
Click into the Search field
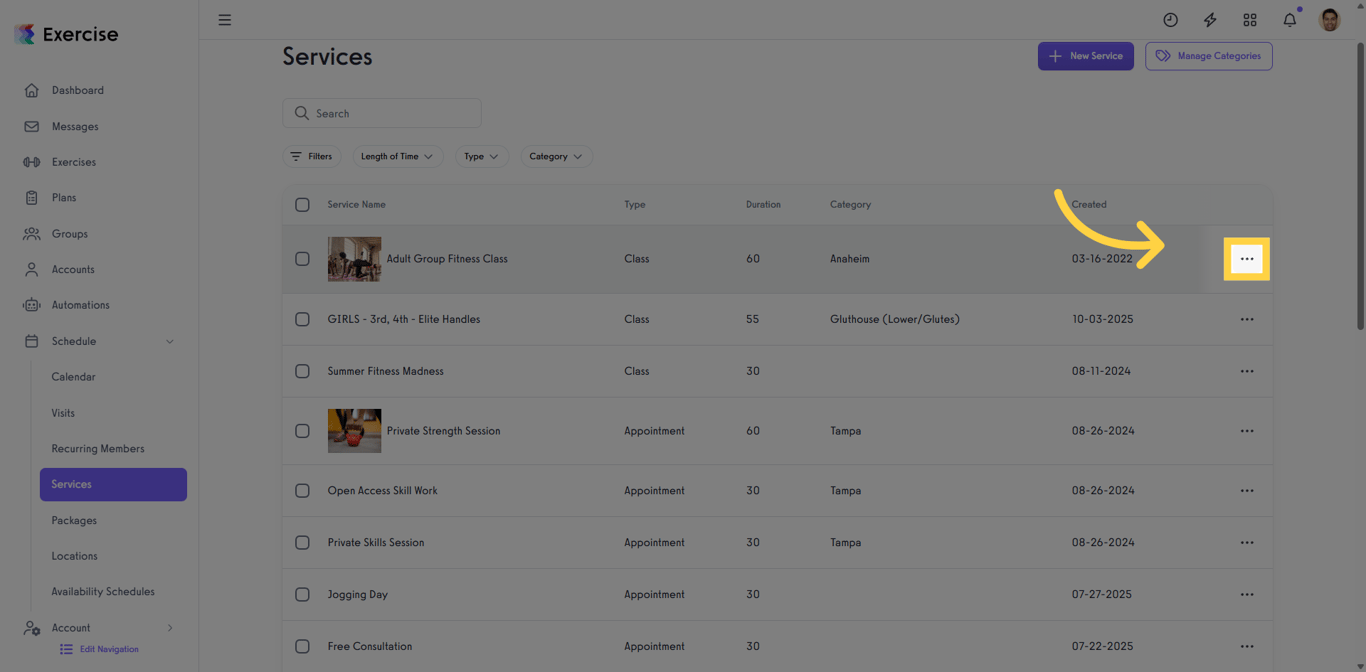coord(382,113)
